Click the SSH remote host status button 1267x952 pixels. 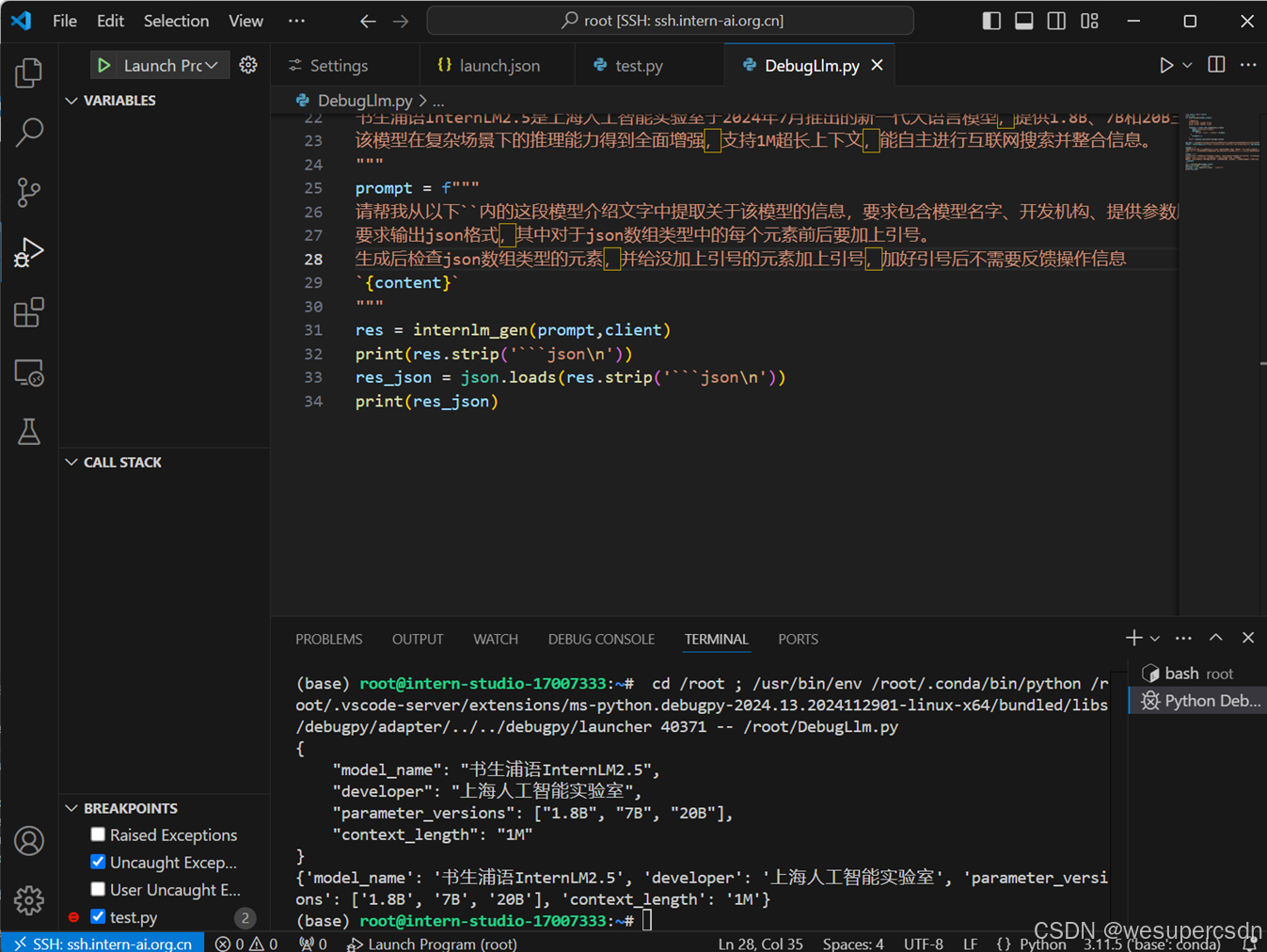103,943
